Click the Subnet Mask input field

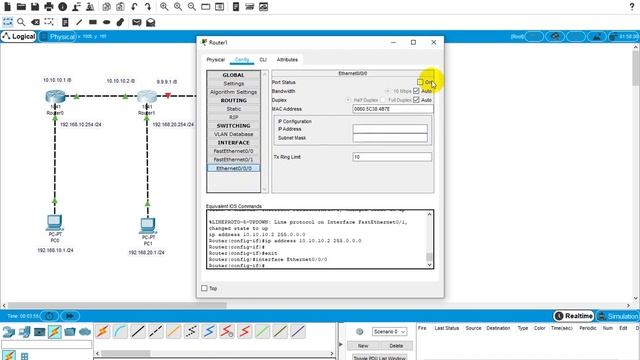(390, 138)
